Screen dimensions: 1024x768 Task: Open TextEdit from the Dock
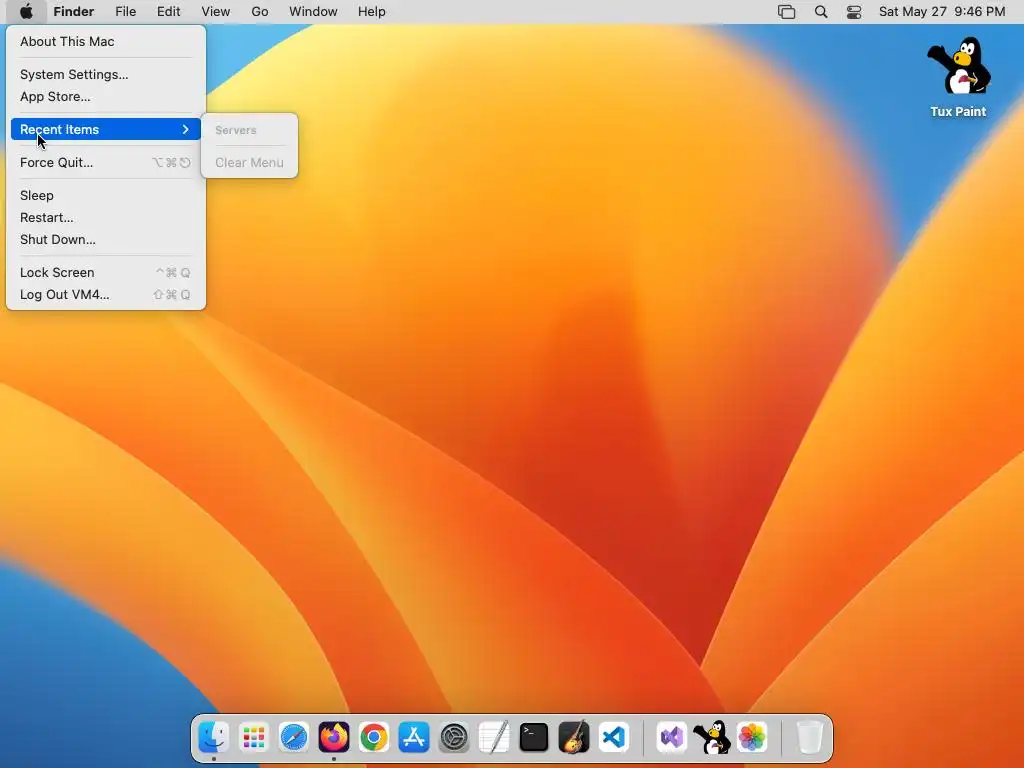494,738
